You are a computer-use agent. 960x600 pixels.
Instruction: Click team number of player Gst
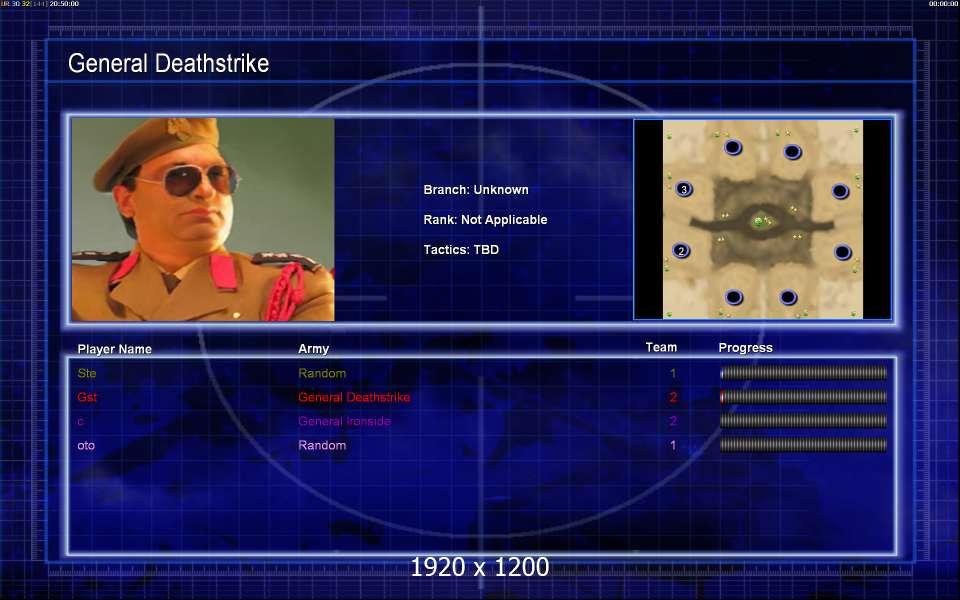tap(673, 397)
